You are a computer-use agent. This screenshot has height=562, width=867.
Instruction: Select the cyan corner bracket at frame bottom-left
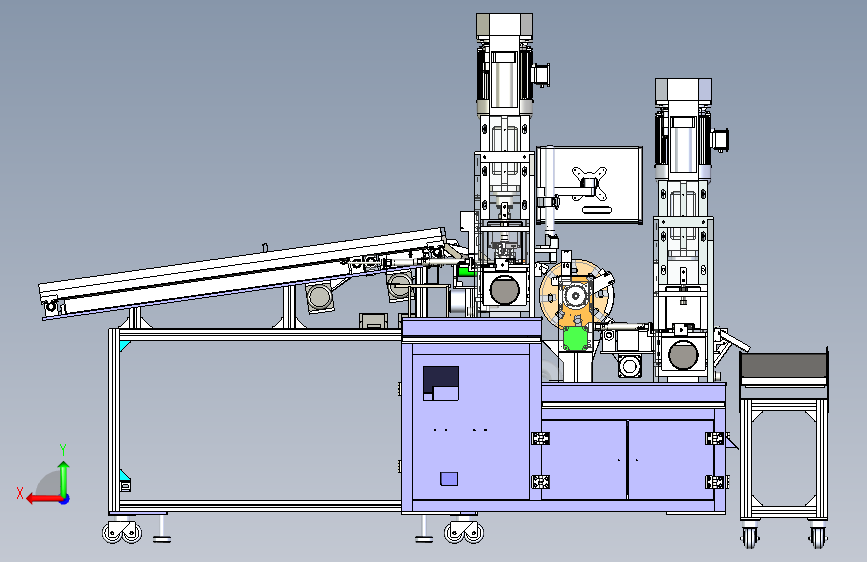coord(124,475)
